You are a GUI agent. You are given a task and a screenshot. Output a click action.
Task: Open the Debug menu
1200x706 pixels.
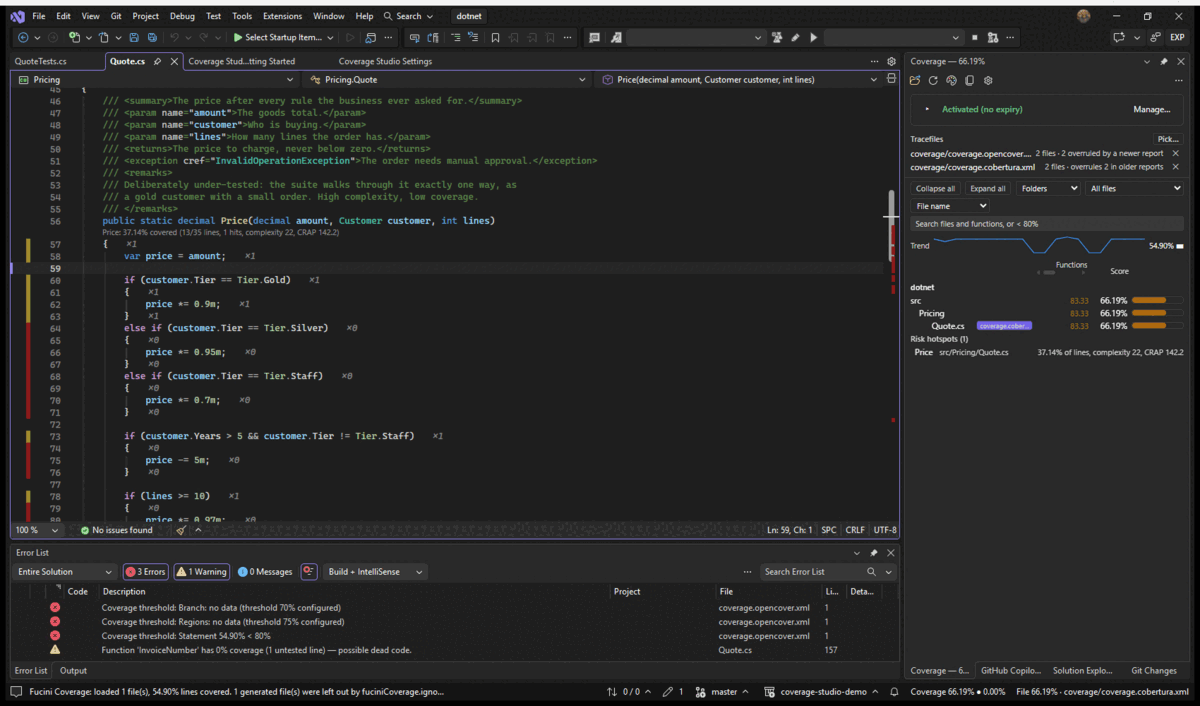pos(182,16)
